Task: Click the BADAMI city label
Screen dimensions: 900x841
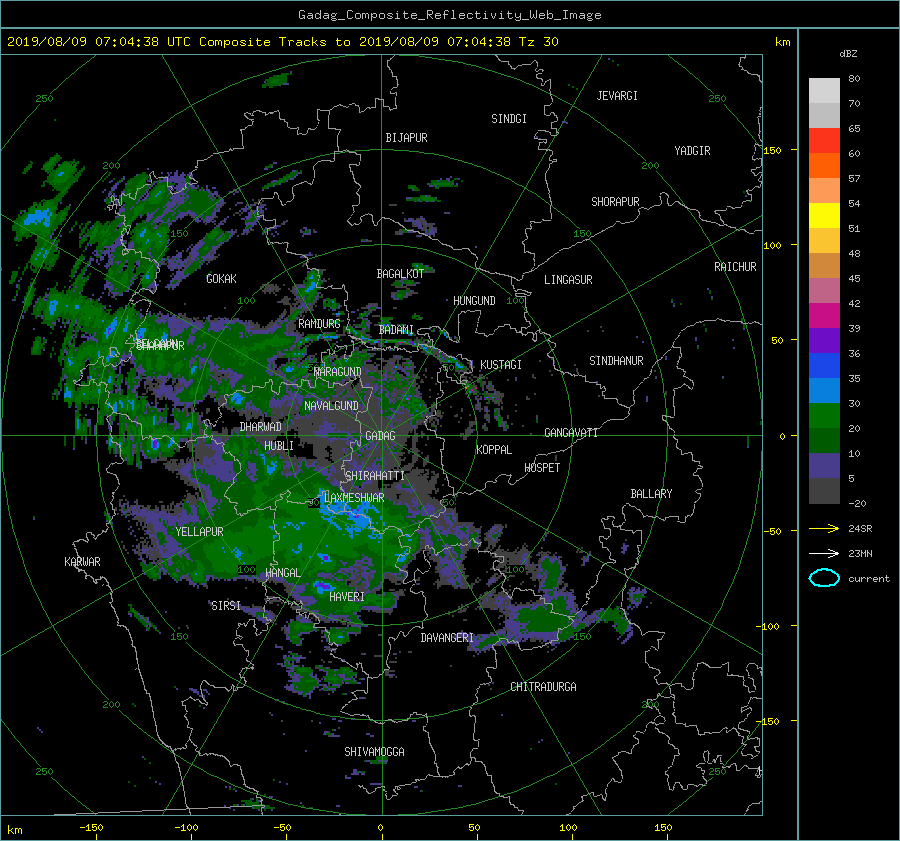Action: (396, 330)
